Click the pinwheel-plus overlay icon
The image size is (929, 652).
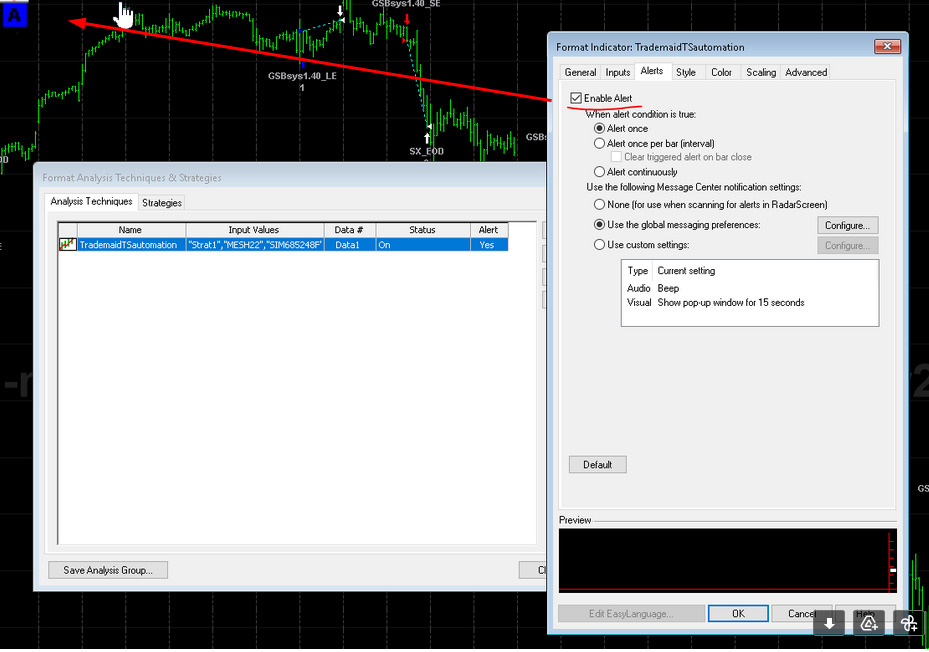pyautogui.click(x=908, y=623)
